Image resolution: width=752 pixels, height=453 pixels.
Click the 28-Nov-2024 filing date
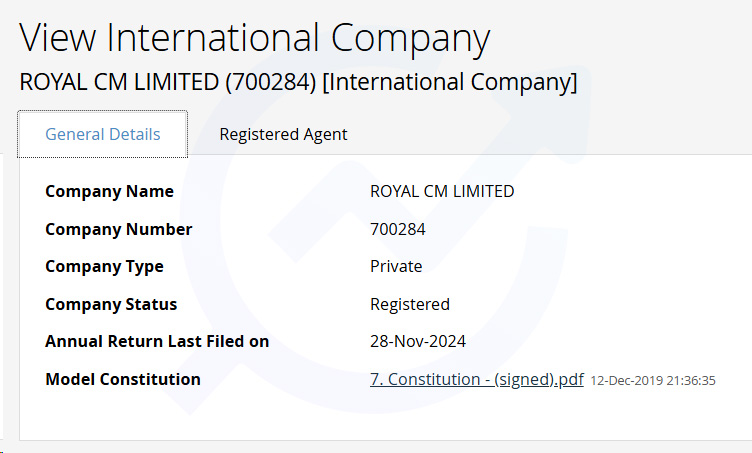[418, 341]
